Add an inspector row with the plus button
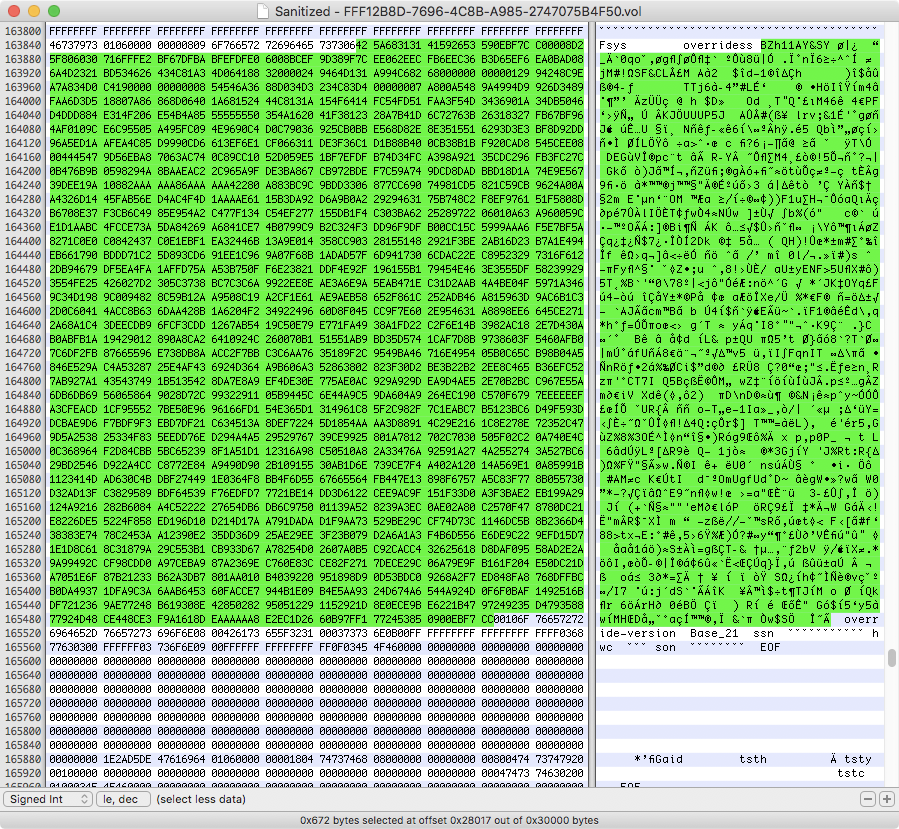This screenshot has height=829, width=899. tap(887, 799)
